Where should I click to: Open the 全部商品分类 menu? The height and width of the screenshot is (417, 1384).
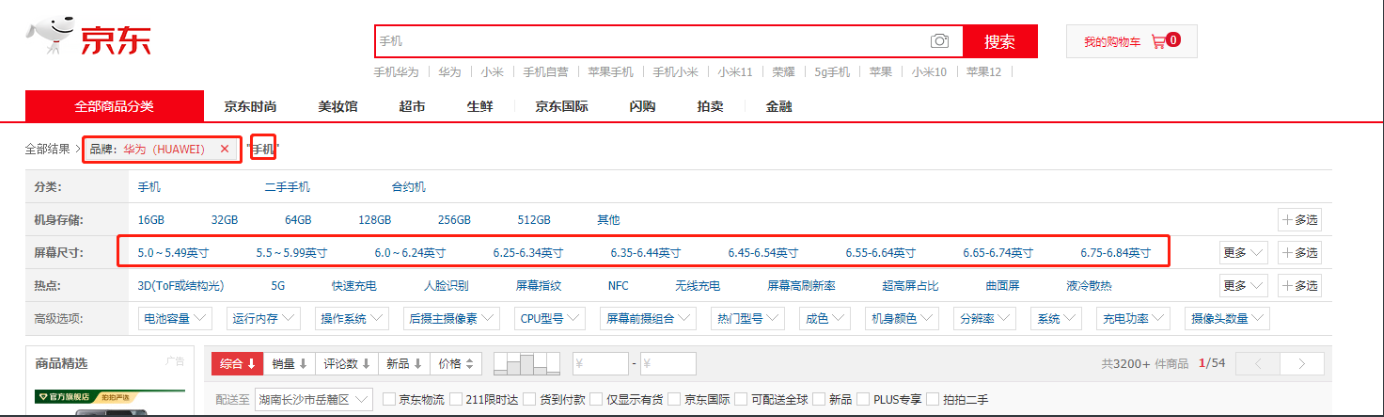coord(114,106)
